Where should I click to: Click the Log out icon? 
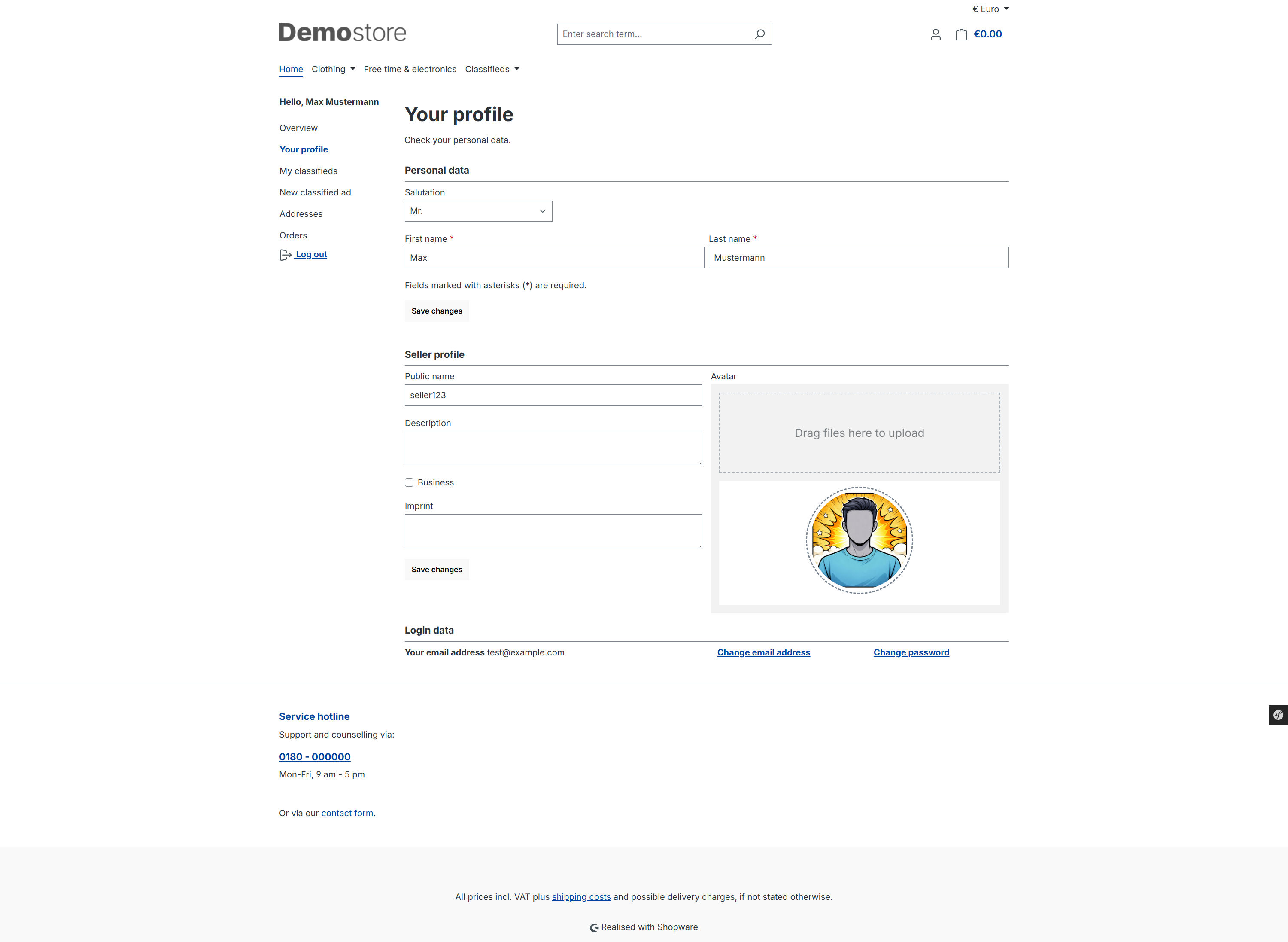point(285,255)
